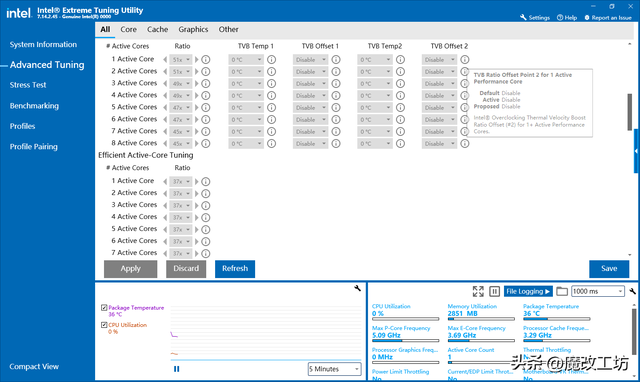This screenshot has width=640, height=382.
Task: Show info for TVB Temp2 of 4 Active Cores
Action: [x=400, y=96]
